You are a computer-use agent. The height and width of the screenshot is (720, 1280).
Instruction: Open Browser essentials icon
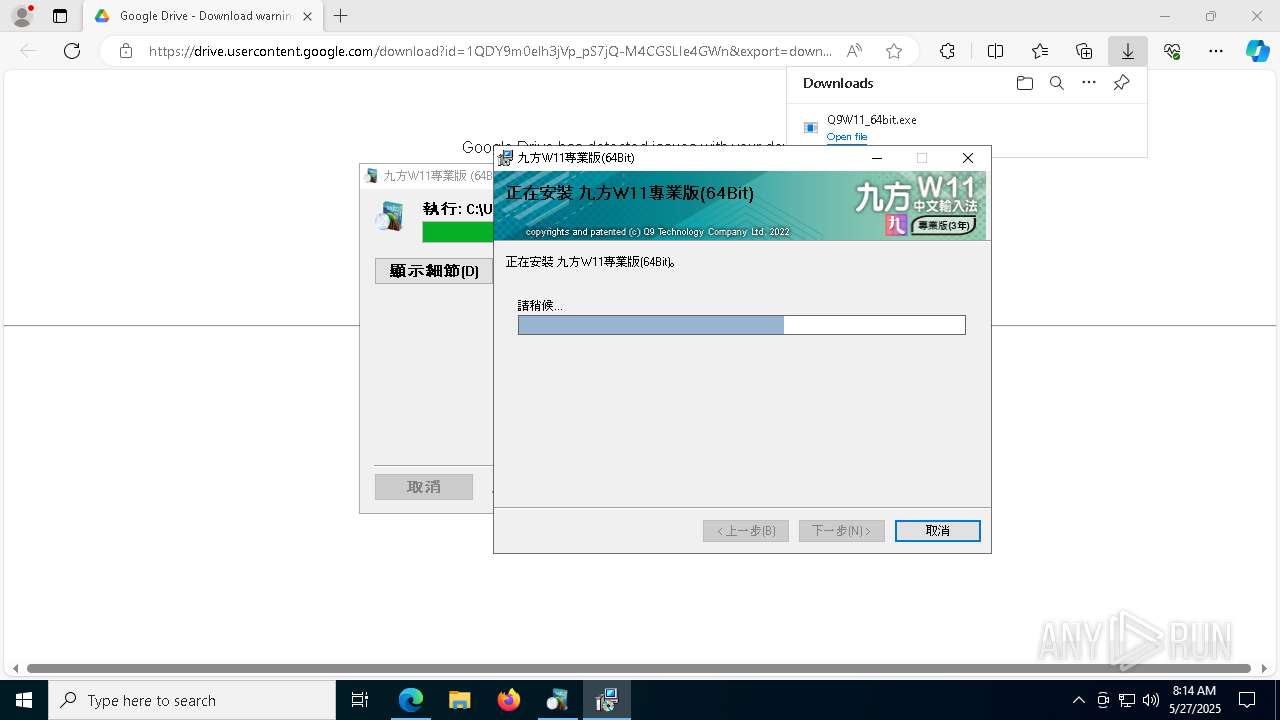coord(1172,51)
